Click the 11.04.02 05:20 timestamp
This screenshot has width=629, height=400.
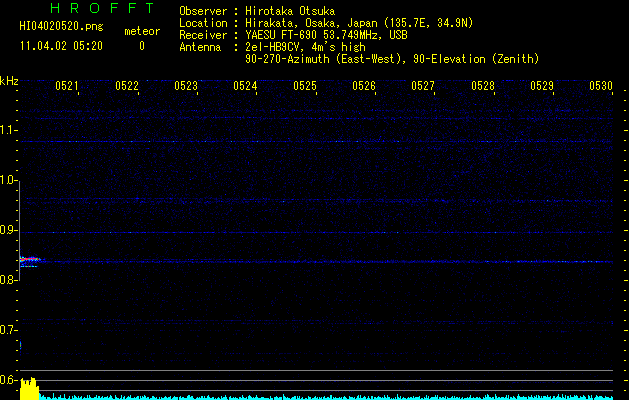point(61,46)
